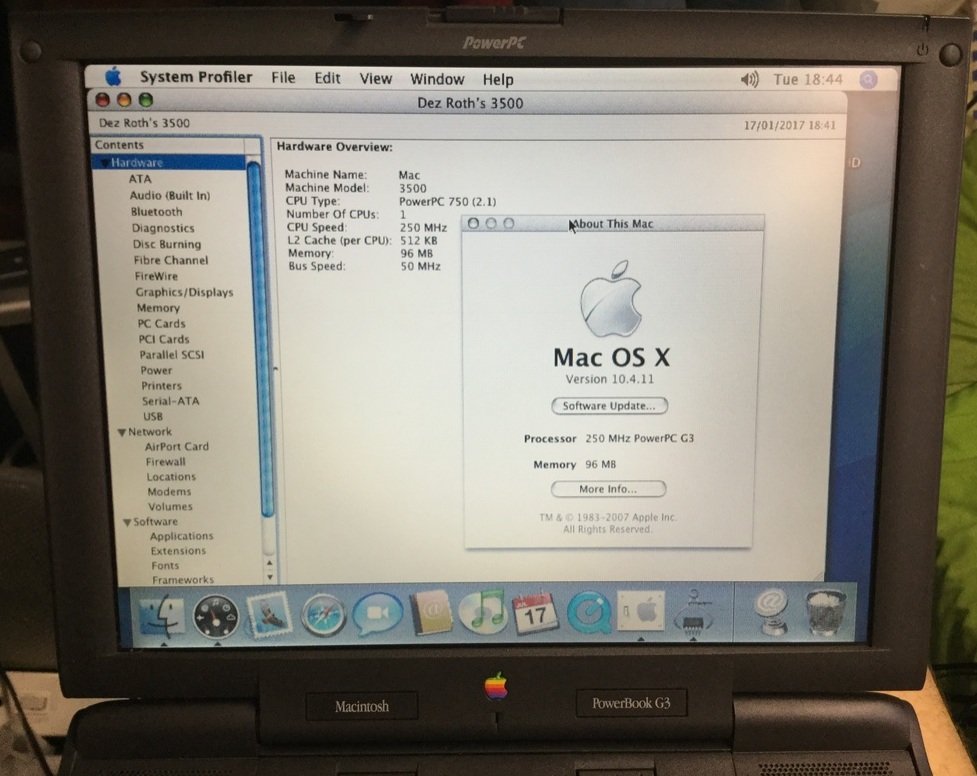This screenshot has width=977, height=776.
Task: Open the View menu
Action: click(376, 79)
